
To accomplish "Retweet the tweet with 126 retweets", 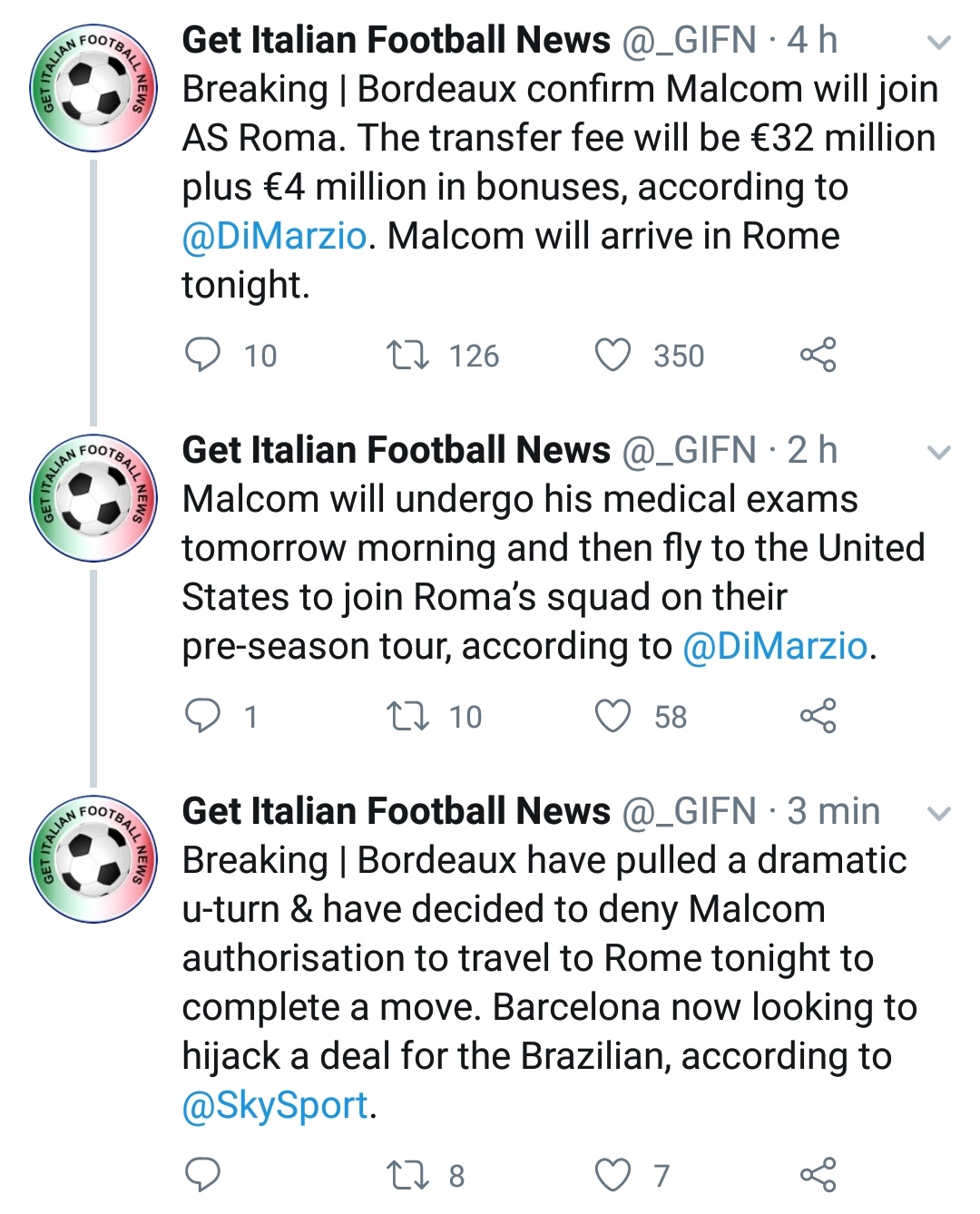I will point(407,355).
